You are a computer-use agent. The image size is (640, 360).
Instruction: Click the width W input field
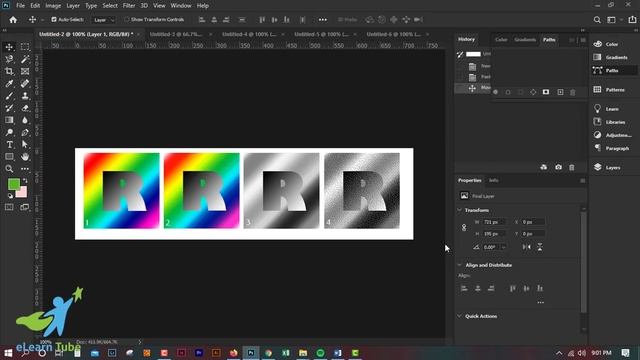[x=494, y=222]
